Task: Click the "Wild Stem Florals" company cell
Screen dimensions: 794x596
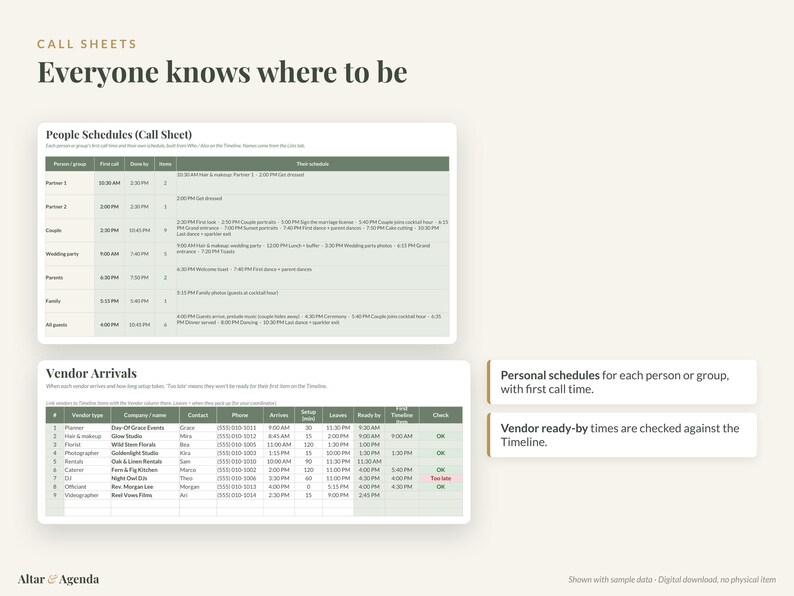Action: pos(145,445)
